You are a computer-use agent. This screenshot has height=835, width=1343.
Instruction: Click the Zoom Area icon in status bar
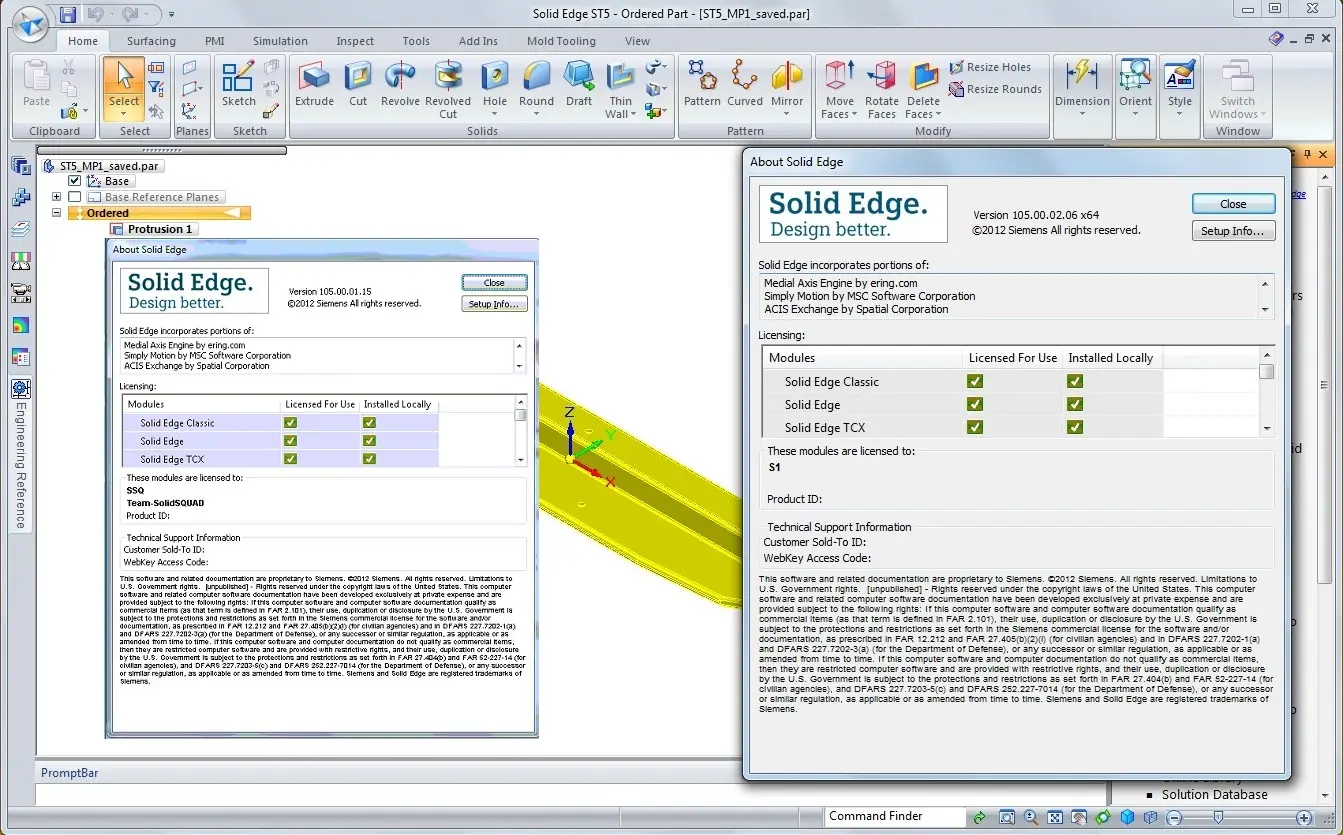tap(1007, 817)
